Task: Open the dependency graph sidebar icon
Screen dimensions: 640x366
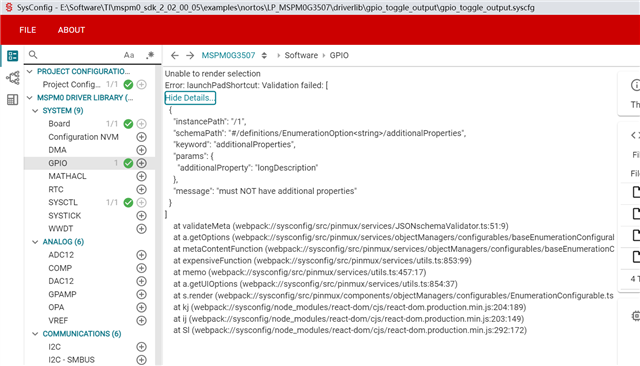Action: (13, 78)
